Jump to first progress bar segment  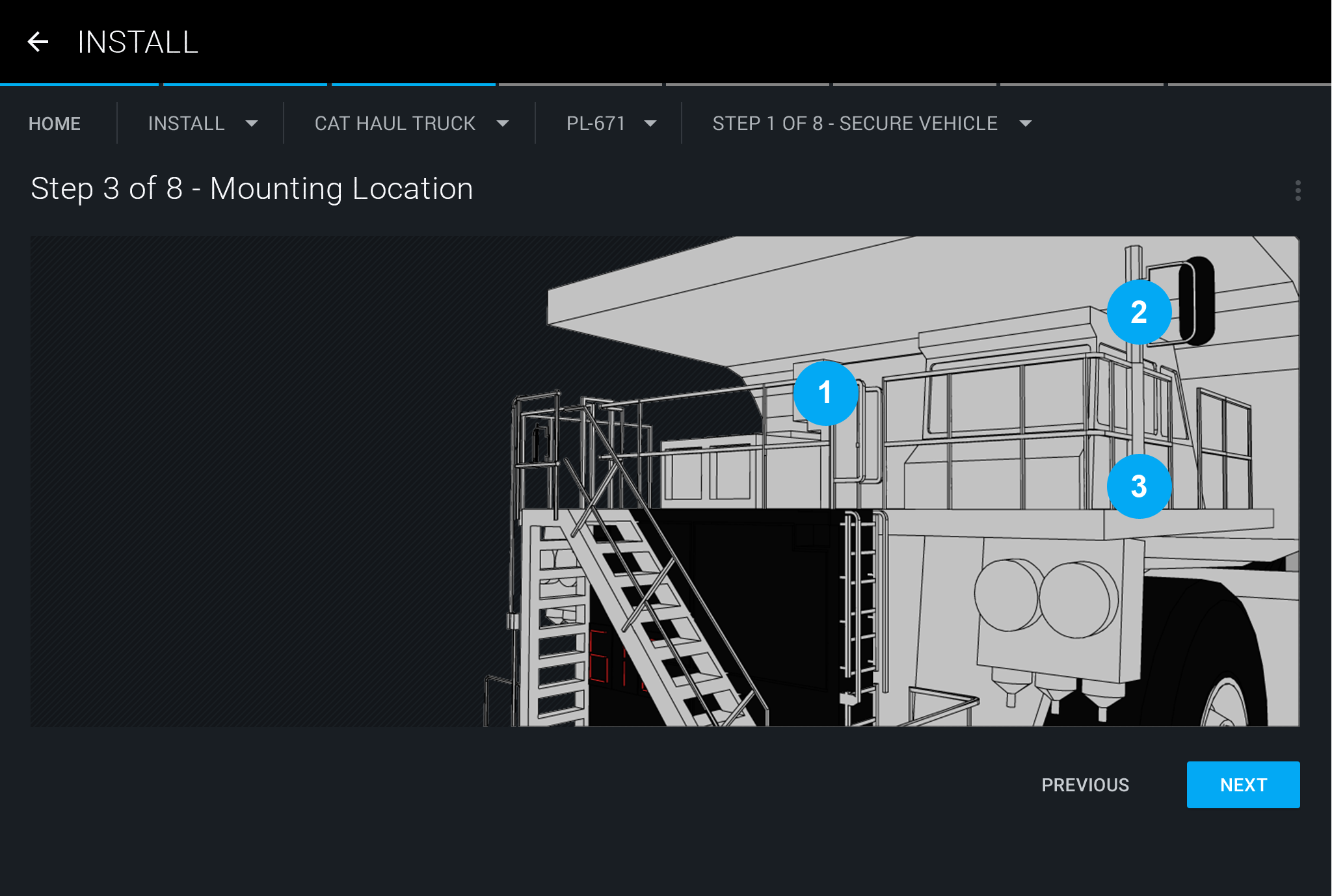point(79,85)
